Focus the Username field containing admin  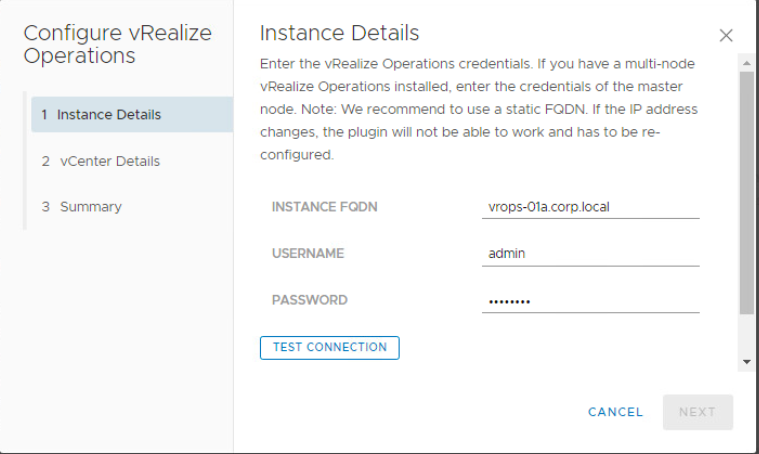click(x=589, y=254)
